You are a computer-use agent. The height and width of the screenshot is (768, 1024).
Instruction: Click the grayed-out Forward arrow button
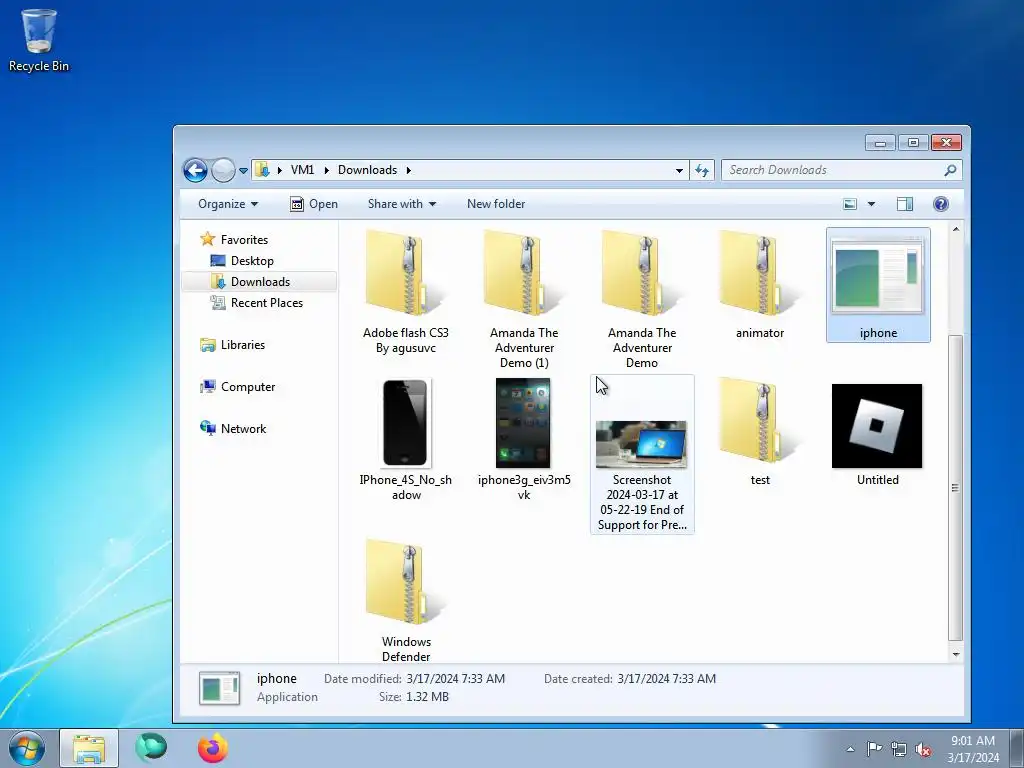point(223,170)
